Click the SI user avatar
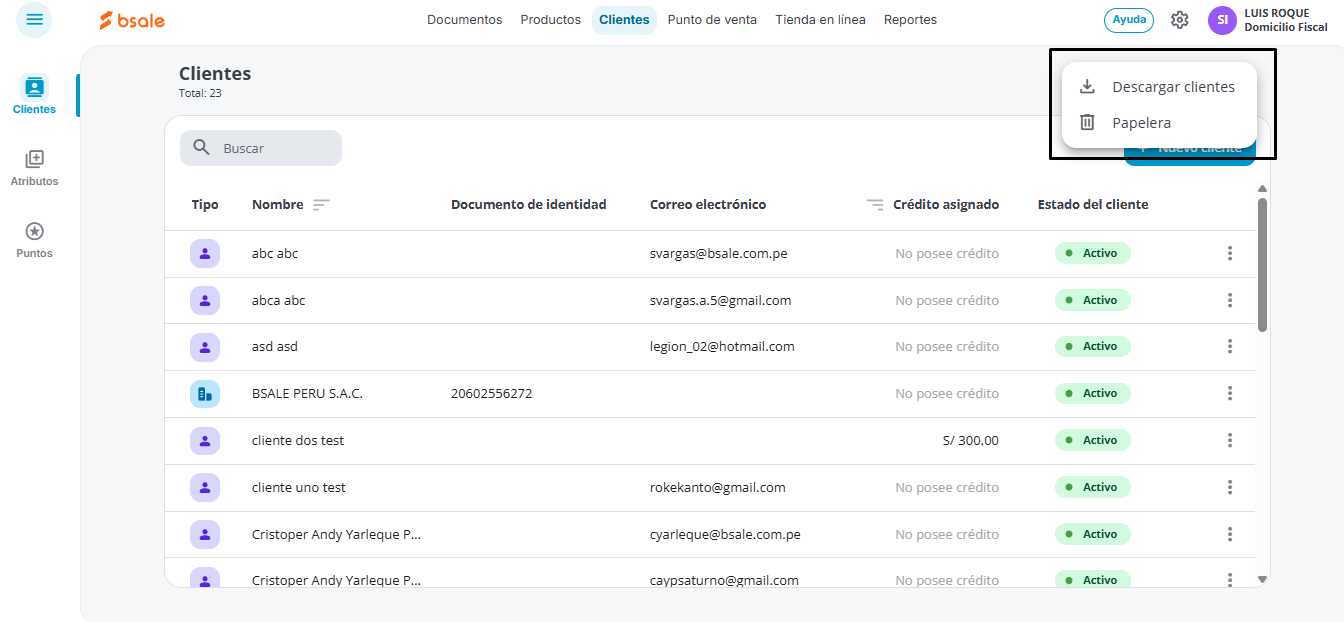This screenshot has width=1344, height=622. (1222, 20)
